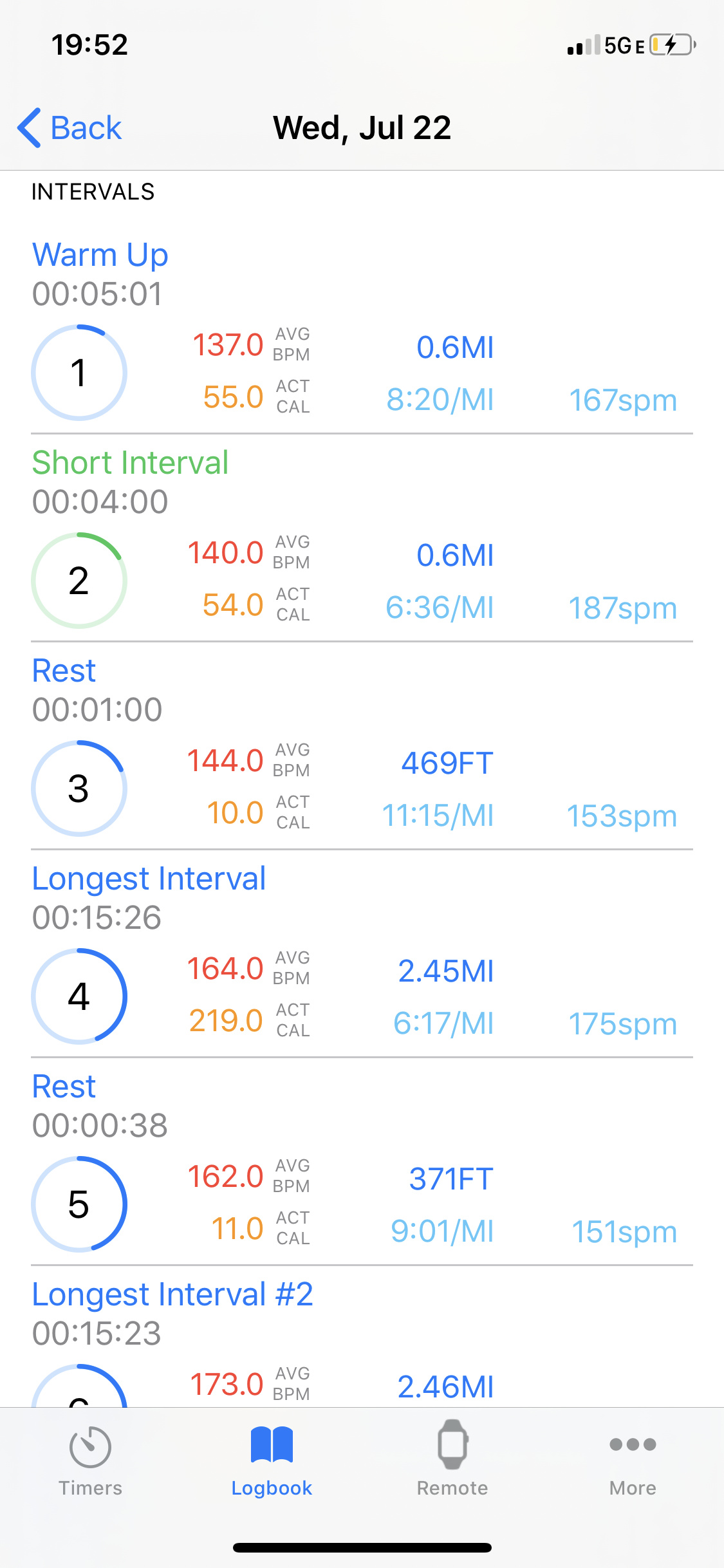Tap the Remote watch icon
This screenshot has width=724, height=1568.
[452, 1445]
